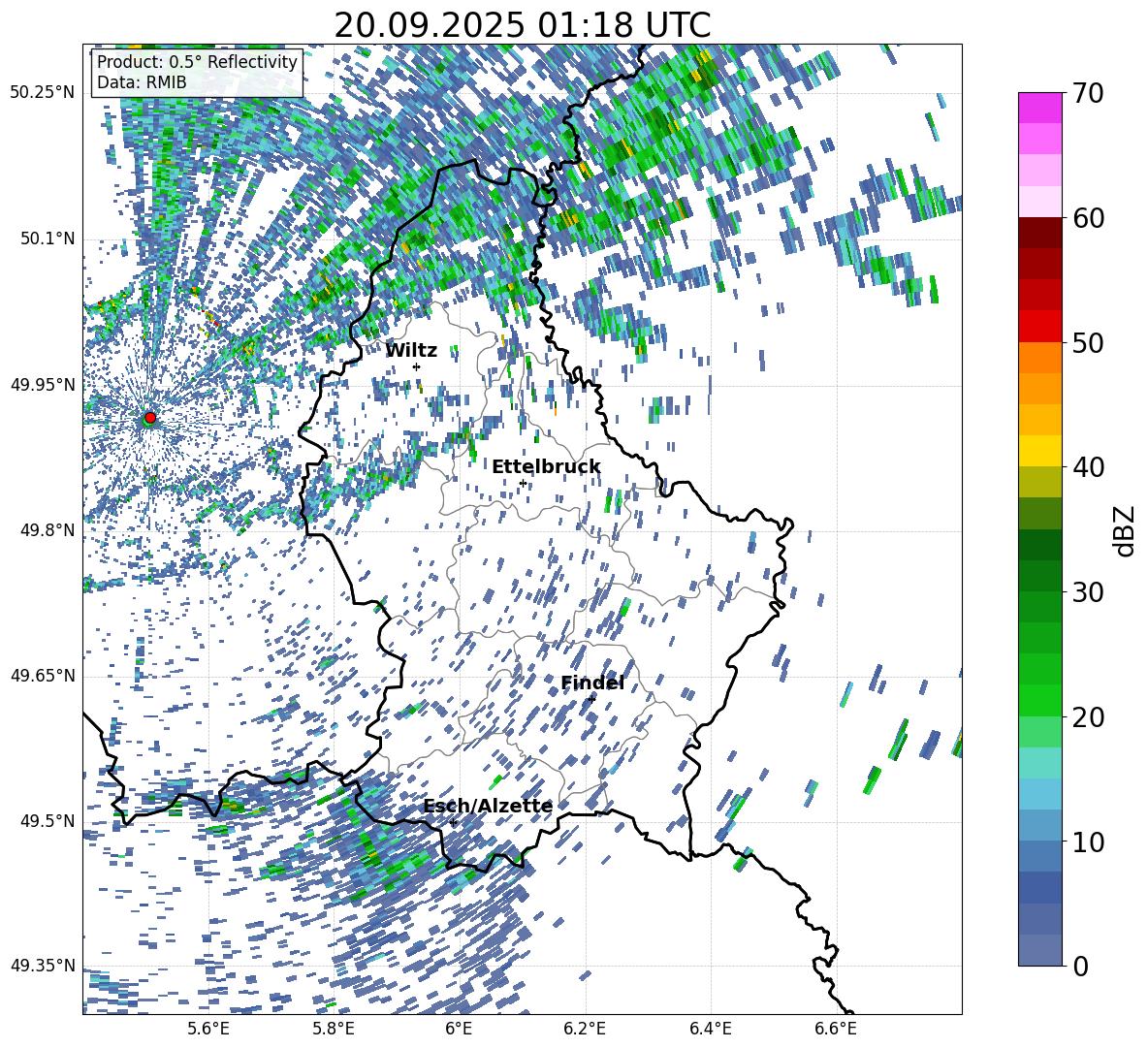Pick the bright magenta swatch below 70 dBZ

click(x=1040, y=109)
